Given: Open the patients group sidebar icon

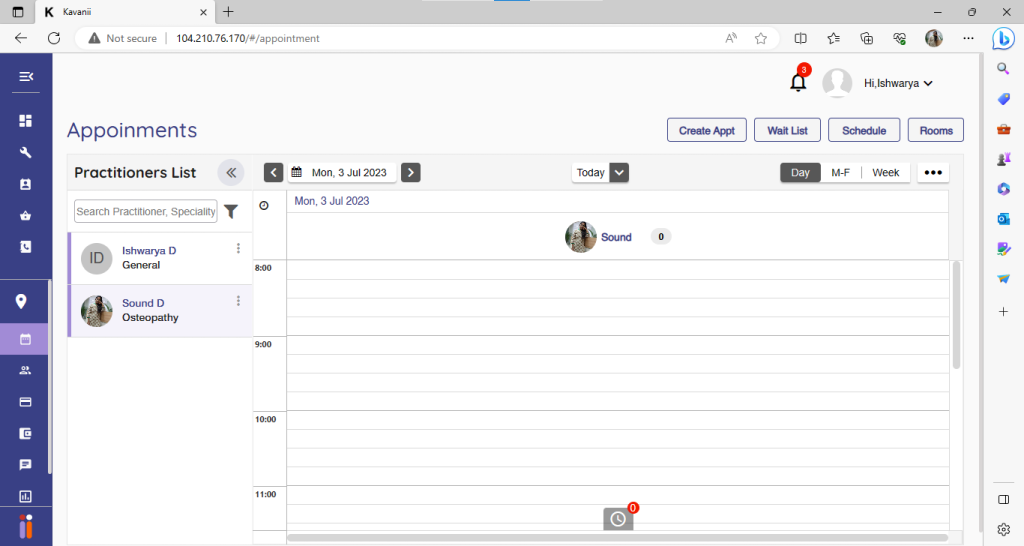Looking at the screenshot, I should (x=26, y=370).
